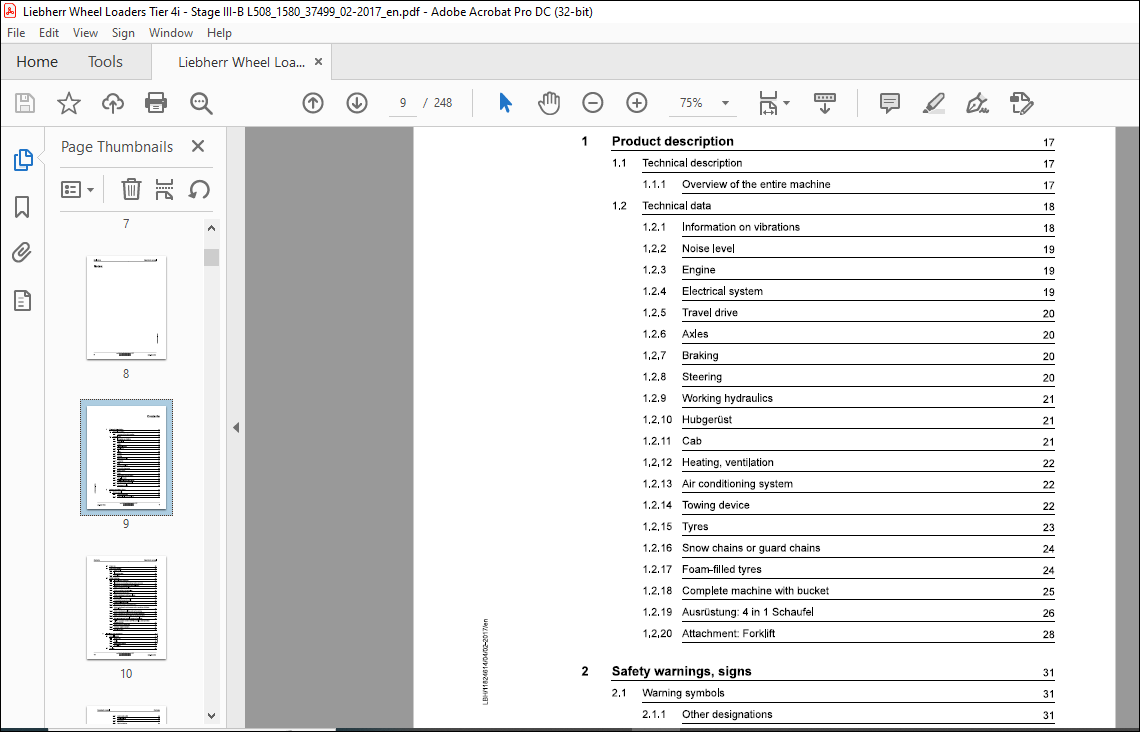This screenshot has width=1140, height=732.
Task: Click thumbnails scrollbar up arrow
Action: click(212, 228)
